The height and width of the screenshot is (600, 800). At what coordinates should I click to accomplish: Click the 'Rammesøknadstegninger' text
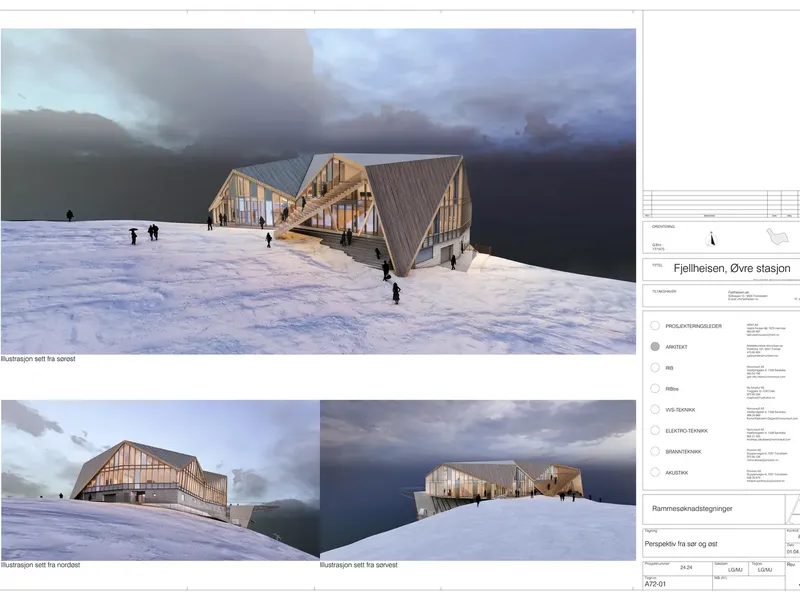692,509
